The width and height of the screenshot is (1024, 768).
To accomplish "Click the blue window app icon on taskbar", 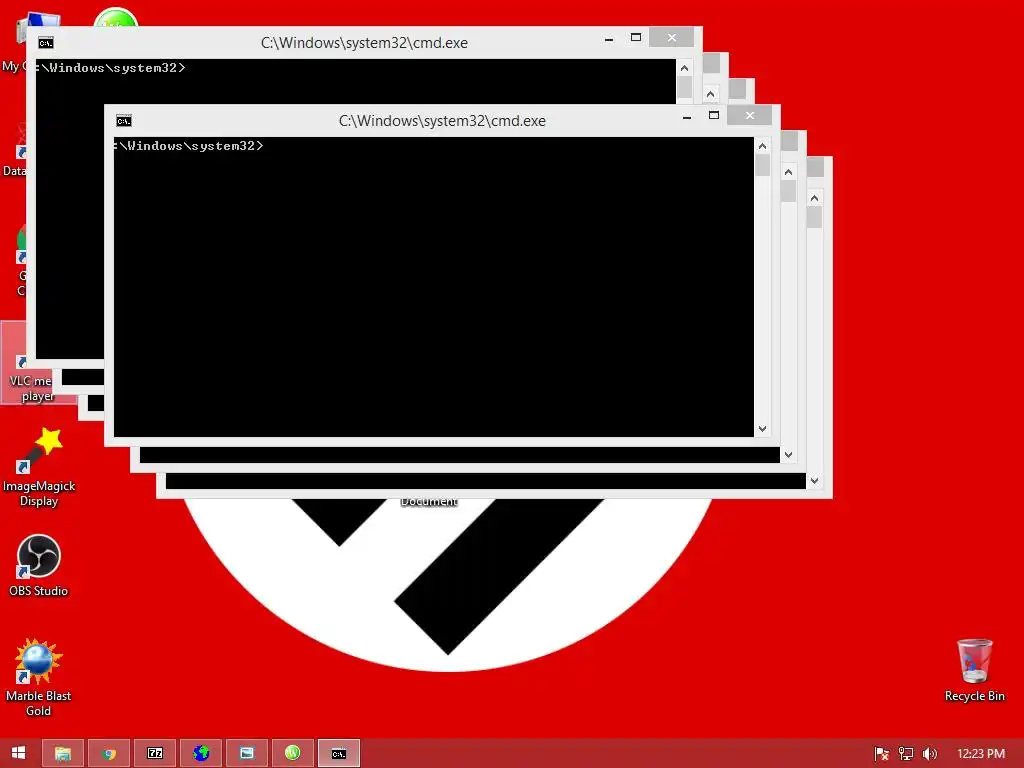I will (247, 753).
